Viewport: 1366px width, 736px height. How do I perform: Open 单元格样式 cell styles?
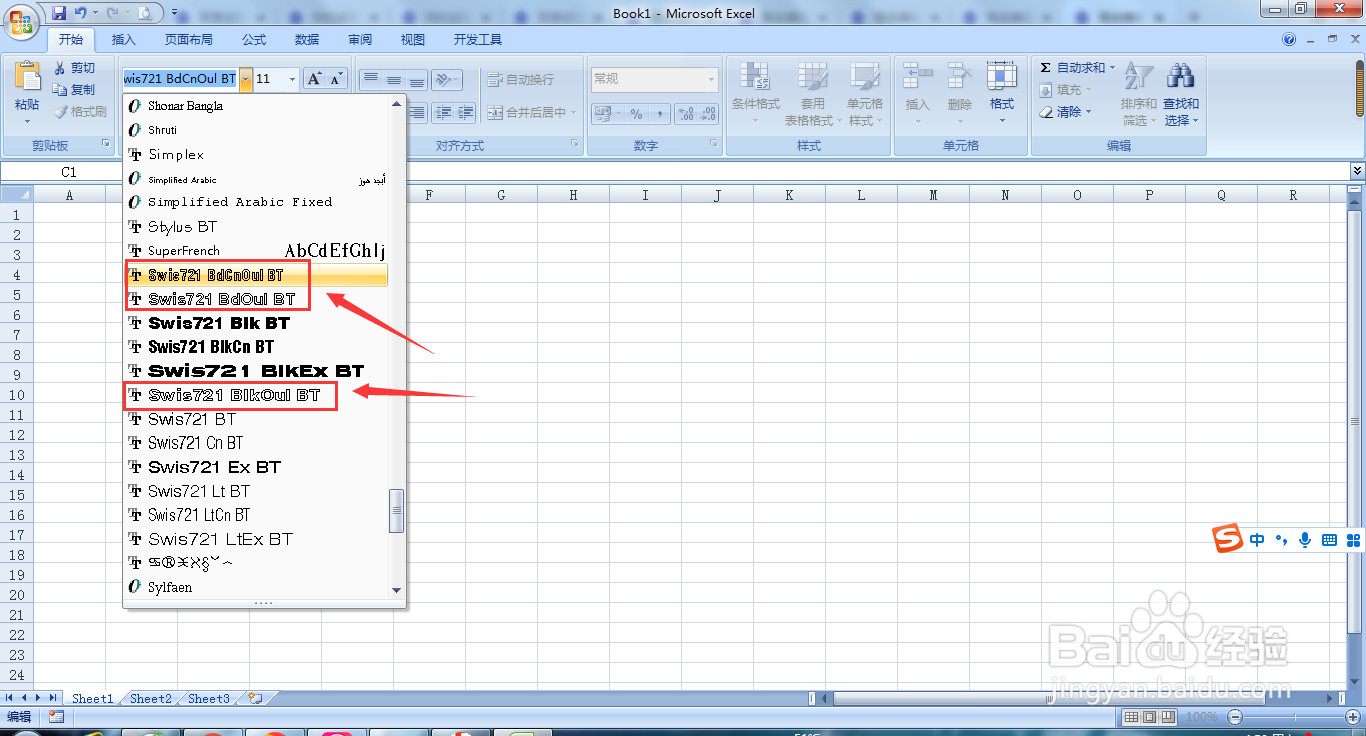click(x=865, y=95)
